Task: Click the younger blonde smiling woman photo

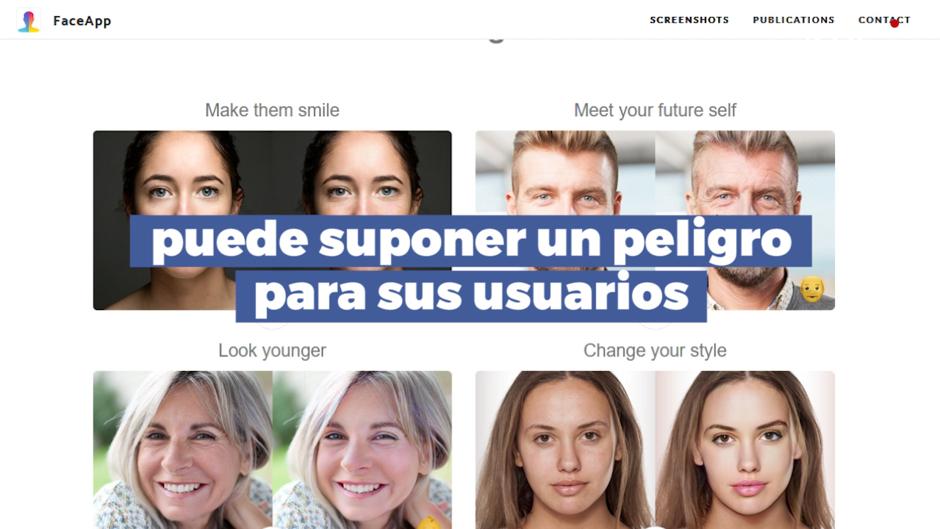Action: [362, 450]
